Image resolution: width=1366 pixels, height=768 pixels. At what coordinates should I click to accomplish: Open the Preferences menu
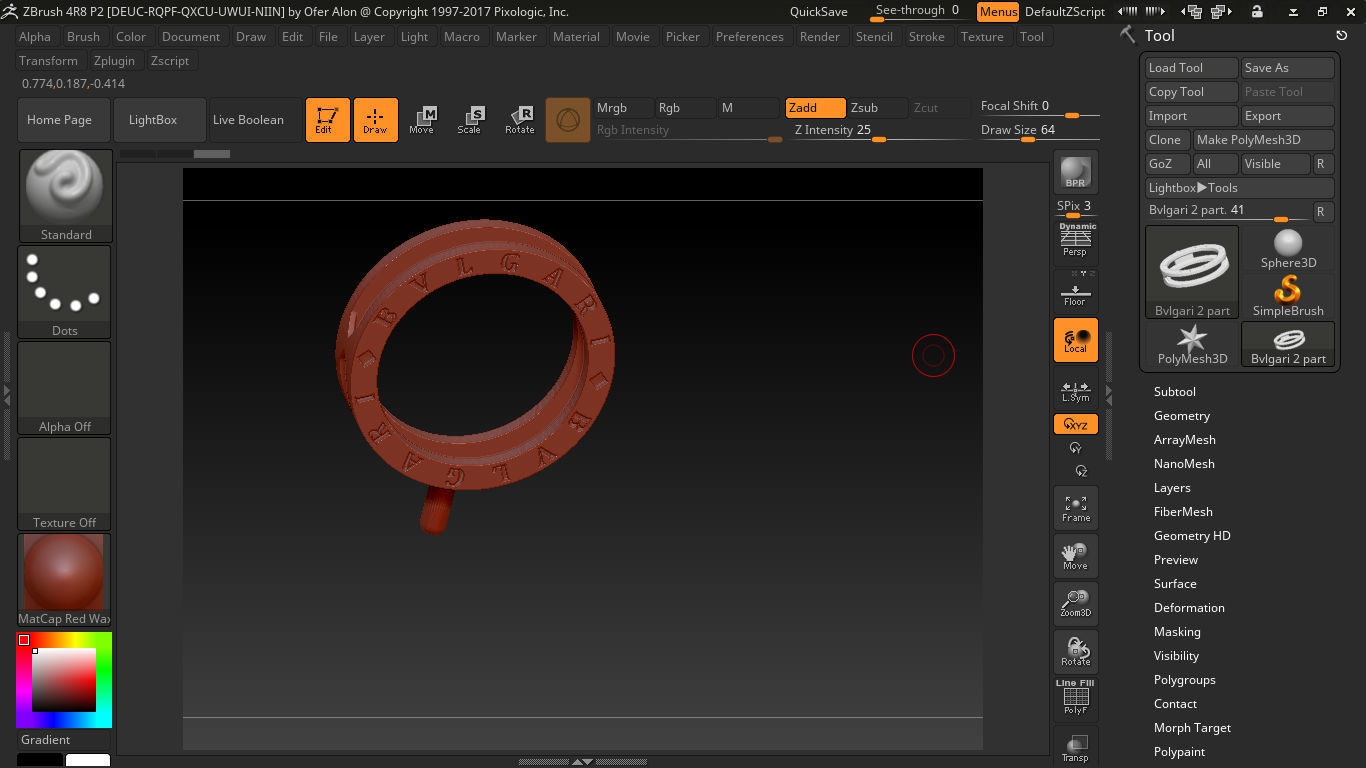[x=750, y=36]
